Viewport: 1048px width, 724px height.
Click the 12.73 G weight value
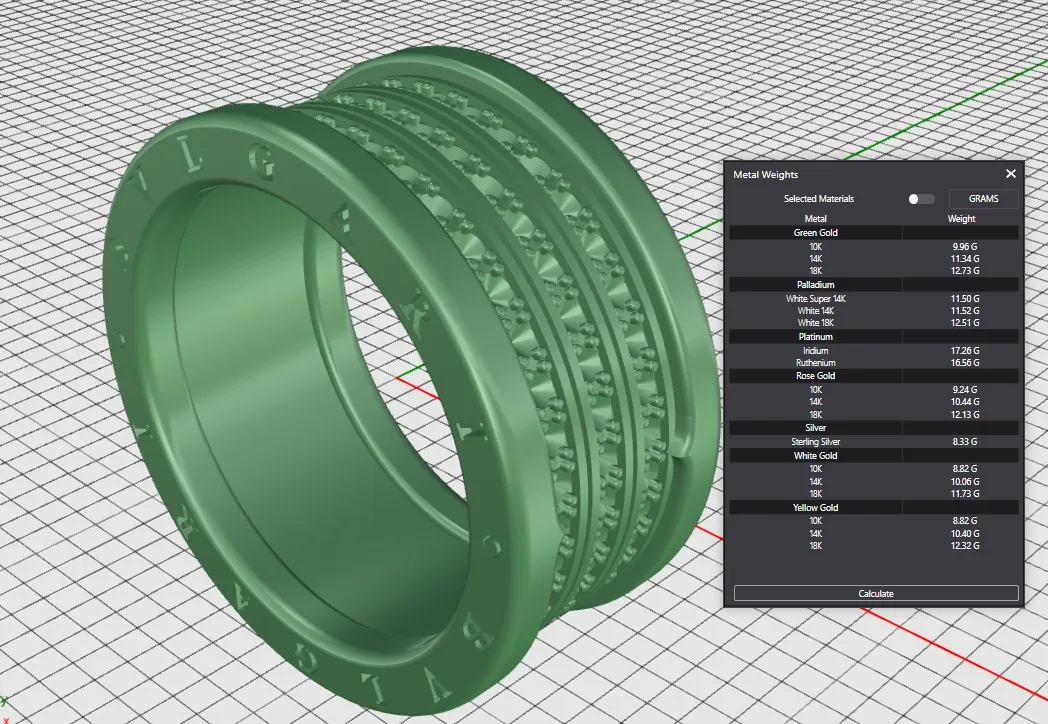tap(964, 271)
